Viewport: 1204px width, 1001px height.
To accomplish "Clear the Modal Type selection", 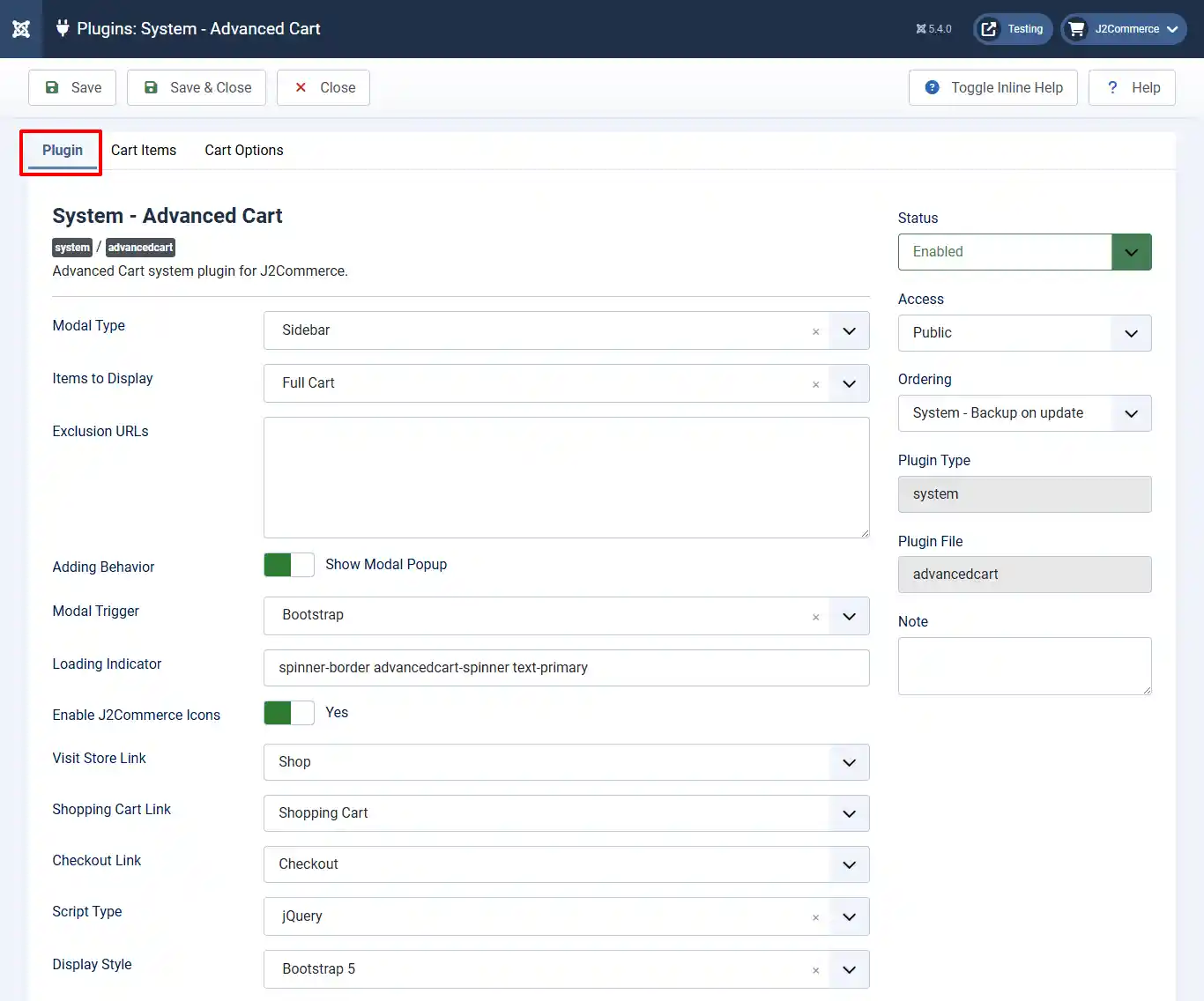I will pyautogui.click(x=815, y=331).
